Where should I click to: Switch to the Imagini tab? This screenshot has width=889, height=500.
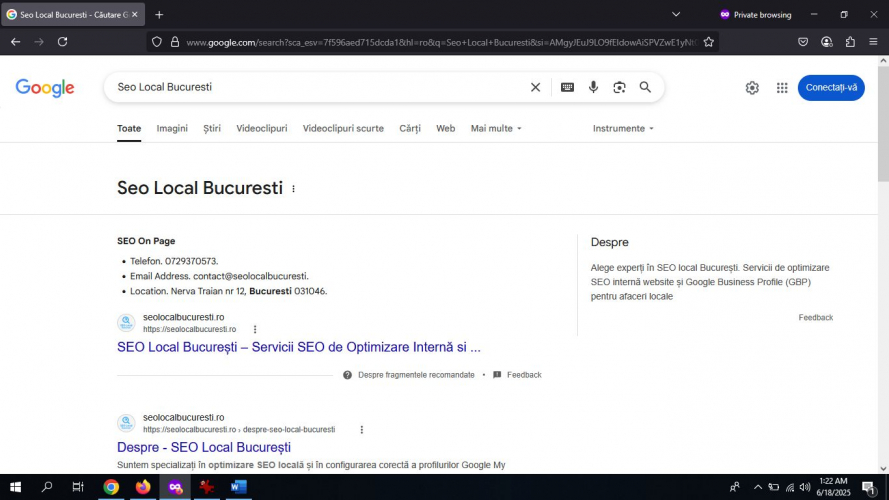click(172, 129)
